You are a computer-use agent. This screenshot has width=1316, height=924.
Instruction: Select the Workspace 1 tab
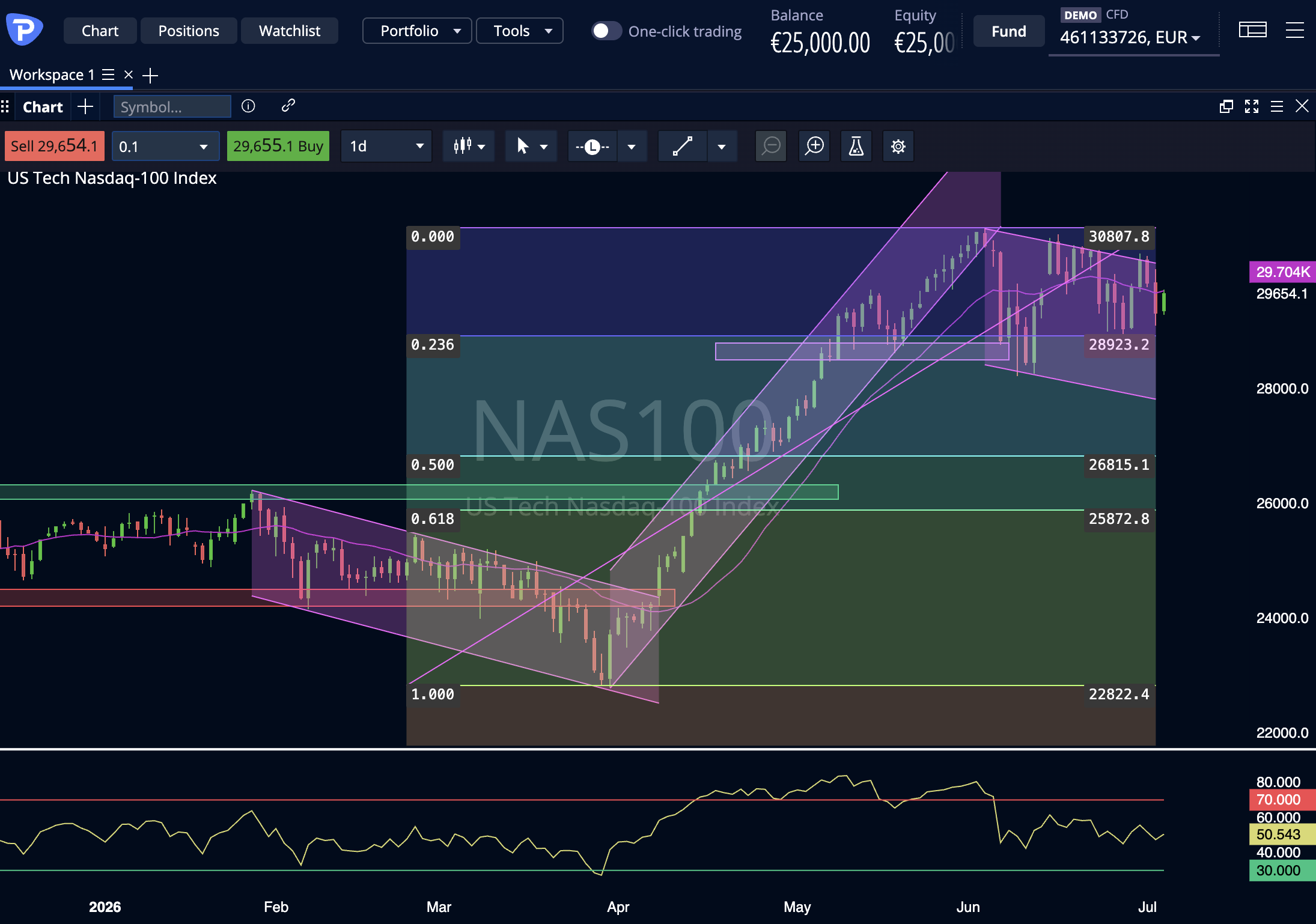52,74
